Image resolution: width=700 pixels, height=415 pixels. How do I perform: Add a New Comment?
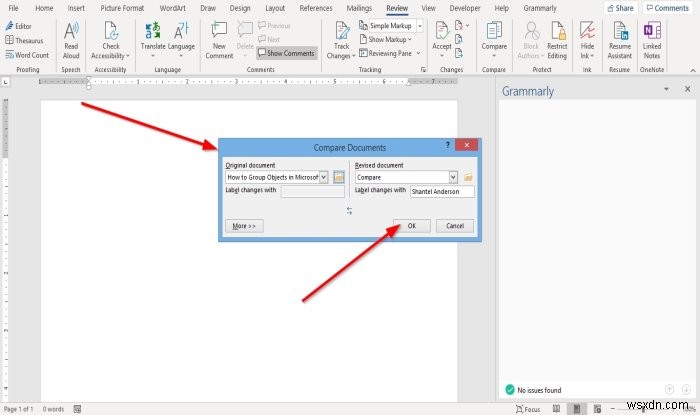pos(219,41)
